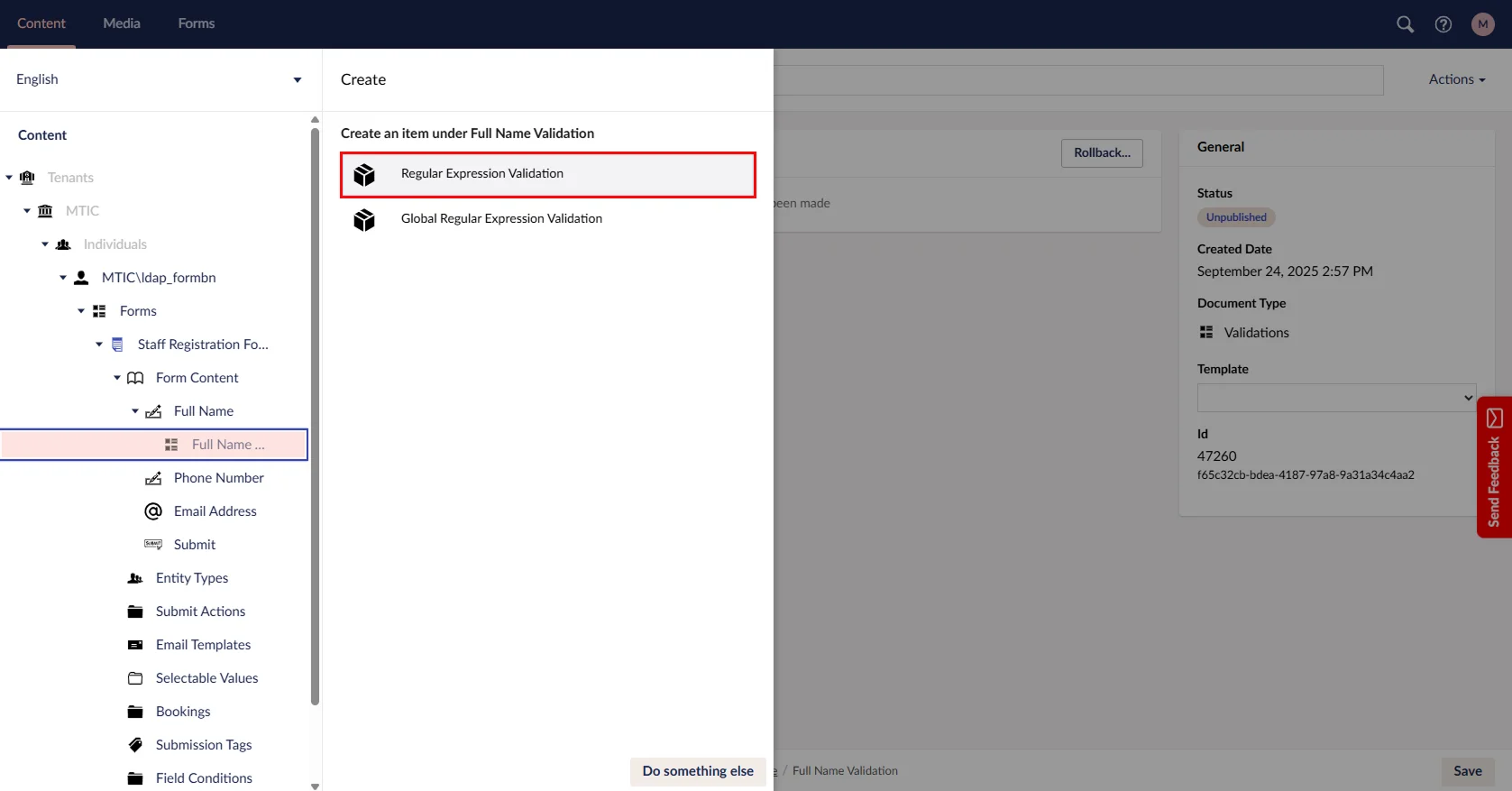Click the Rollback button
This screenshot has height=791, width=1512.
coord(1102,153)
